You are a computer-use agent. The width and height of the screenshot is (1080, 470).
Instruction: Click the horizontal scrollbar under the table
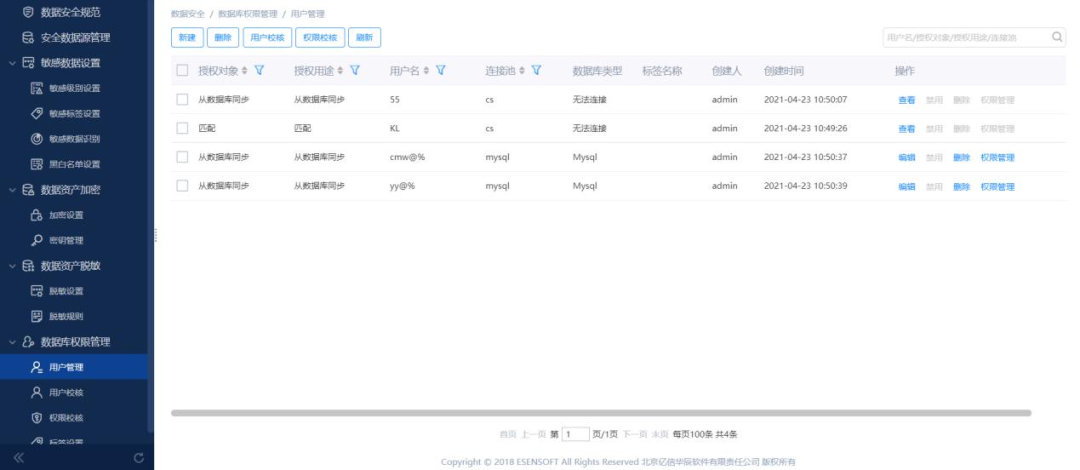[600, 412]
